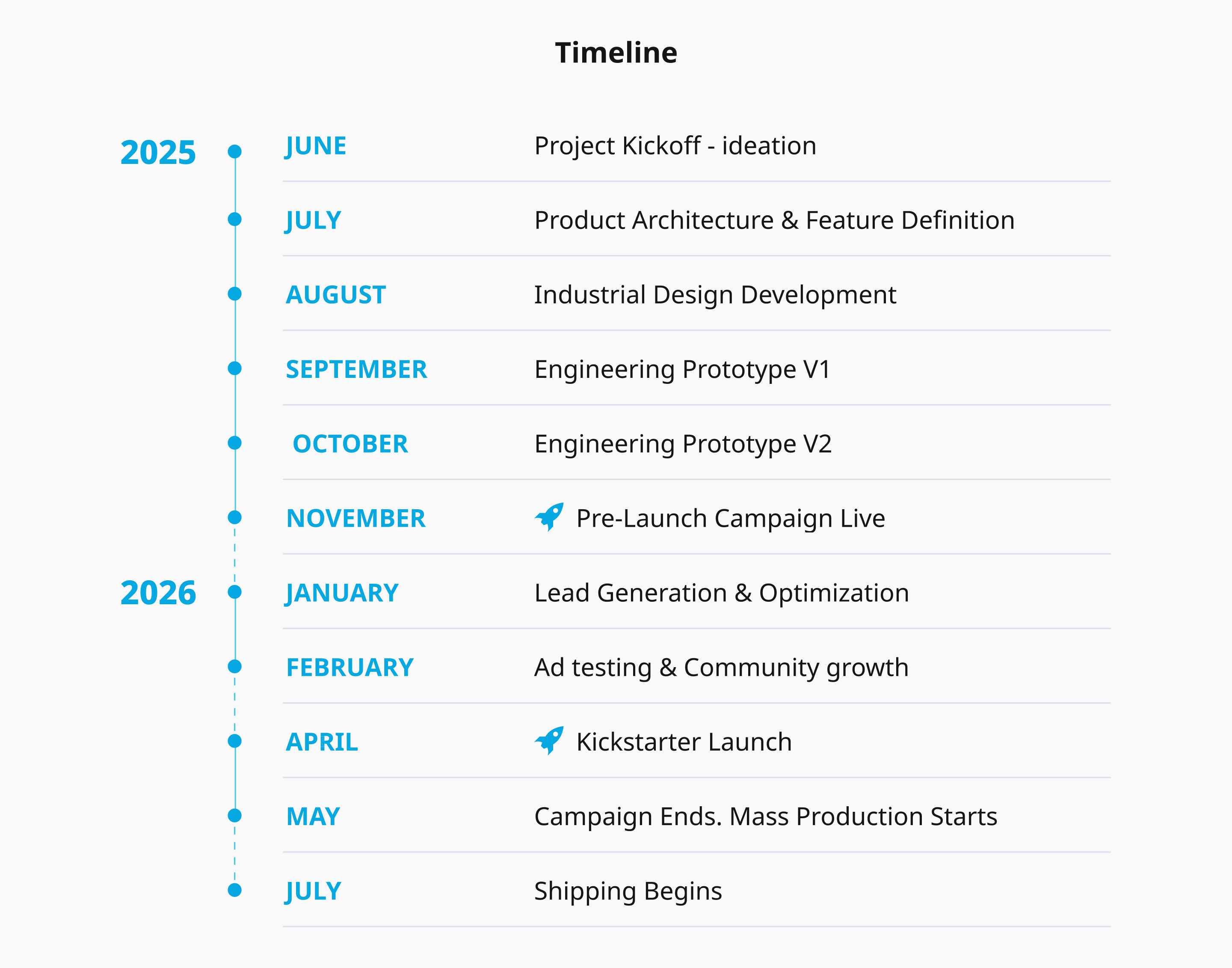Click the rocket icon beside Pre-Launch Campaign Live

point(549,517)
